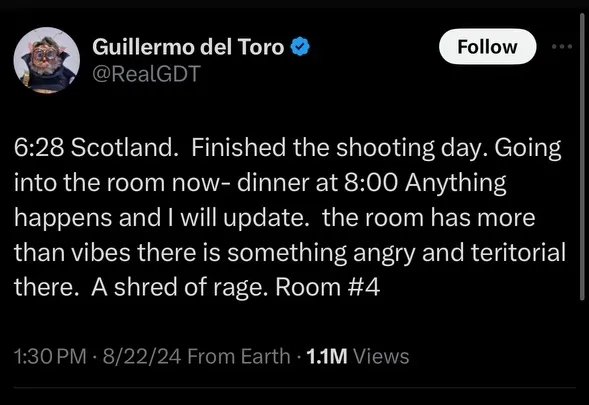Click the 1:30 PM timestamp
Image resolution: width=589 pixels, height=405 pixels.
tap(50, 356)
